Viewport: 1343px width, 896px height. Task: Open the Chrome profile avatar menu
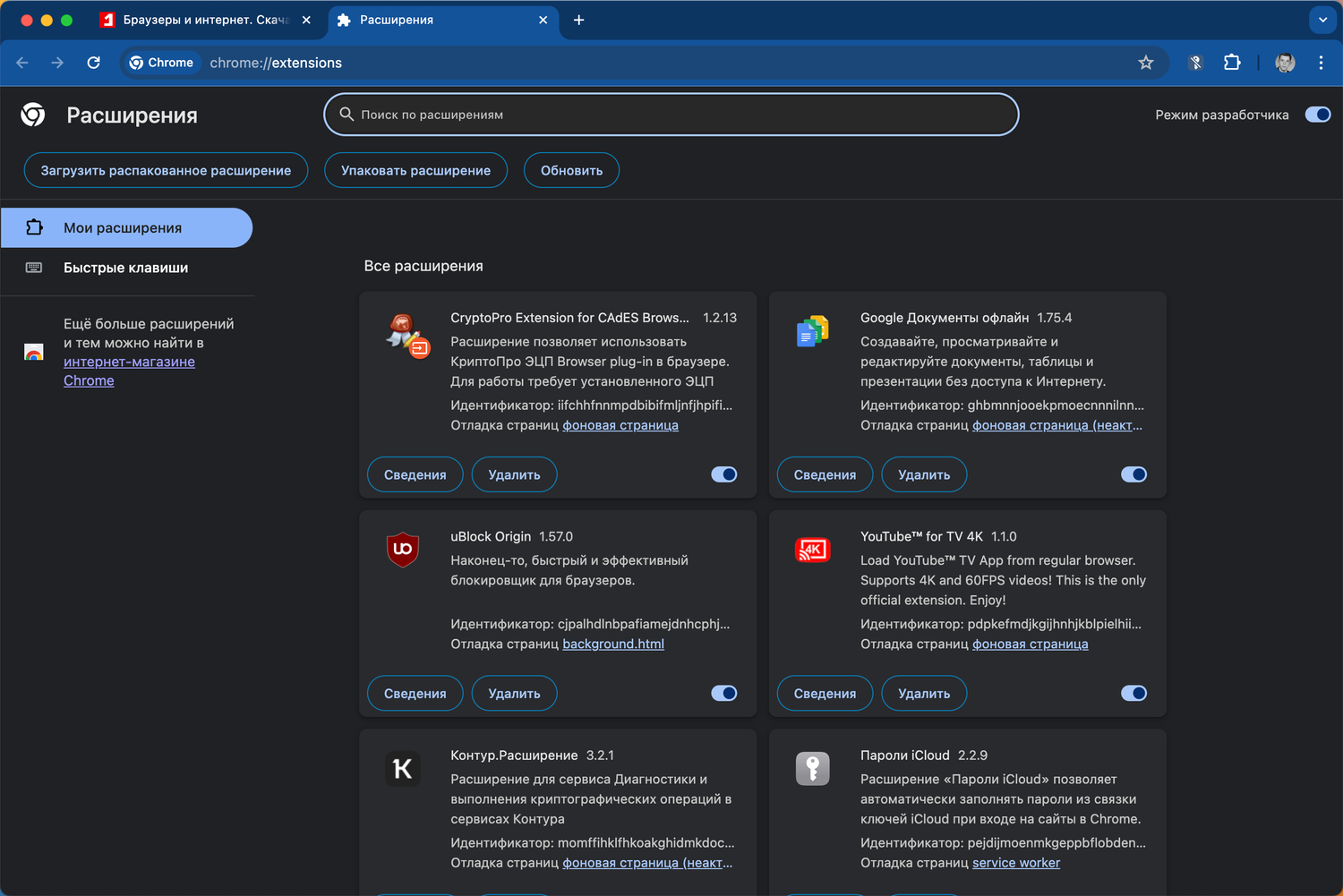pyautogui.click(x=1285, y=63)
